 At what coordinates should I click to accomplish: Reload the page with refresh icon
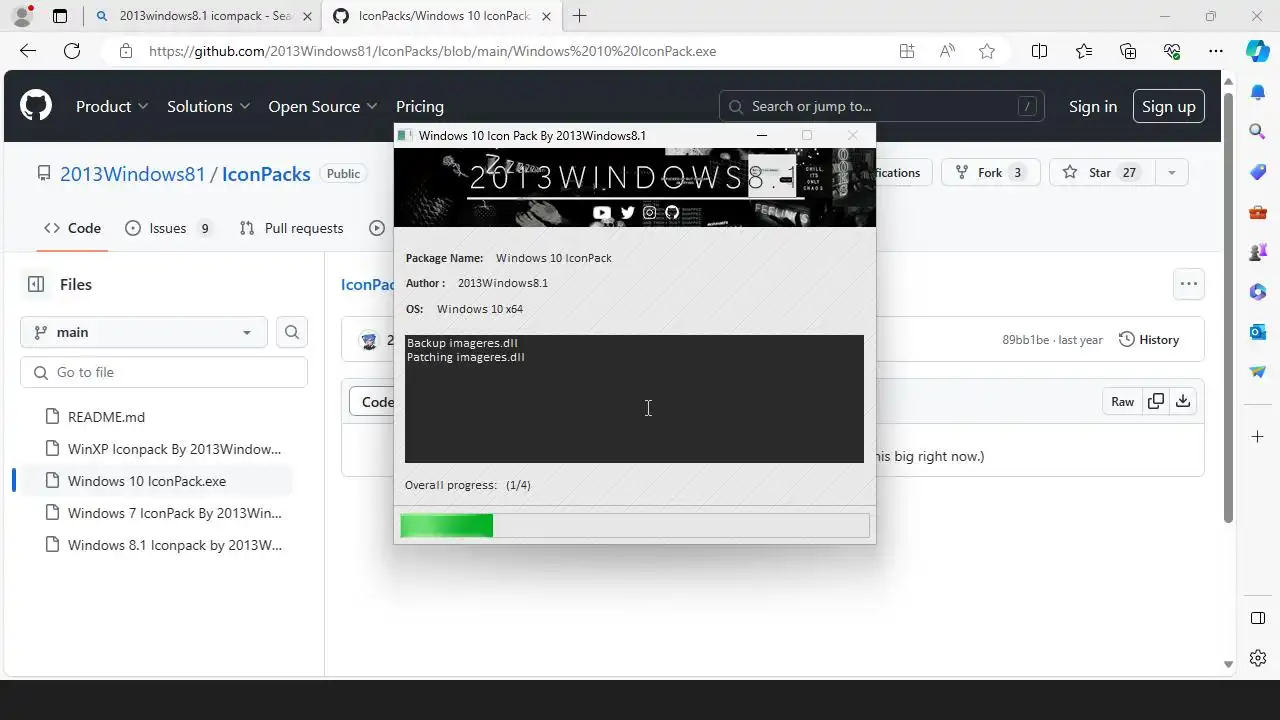(x=72, y=51)
